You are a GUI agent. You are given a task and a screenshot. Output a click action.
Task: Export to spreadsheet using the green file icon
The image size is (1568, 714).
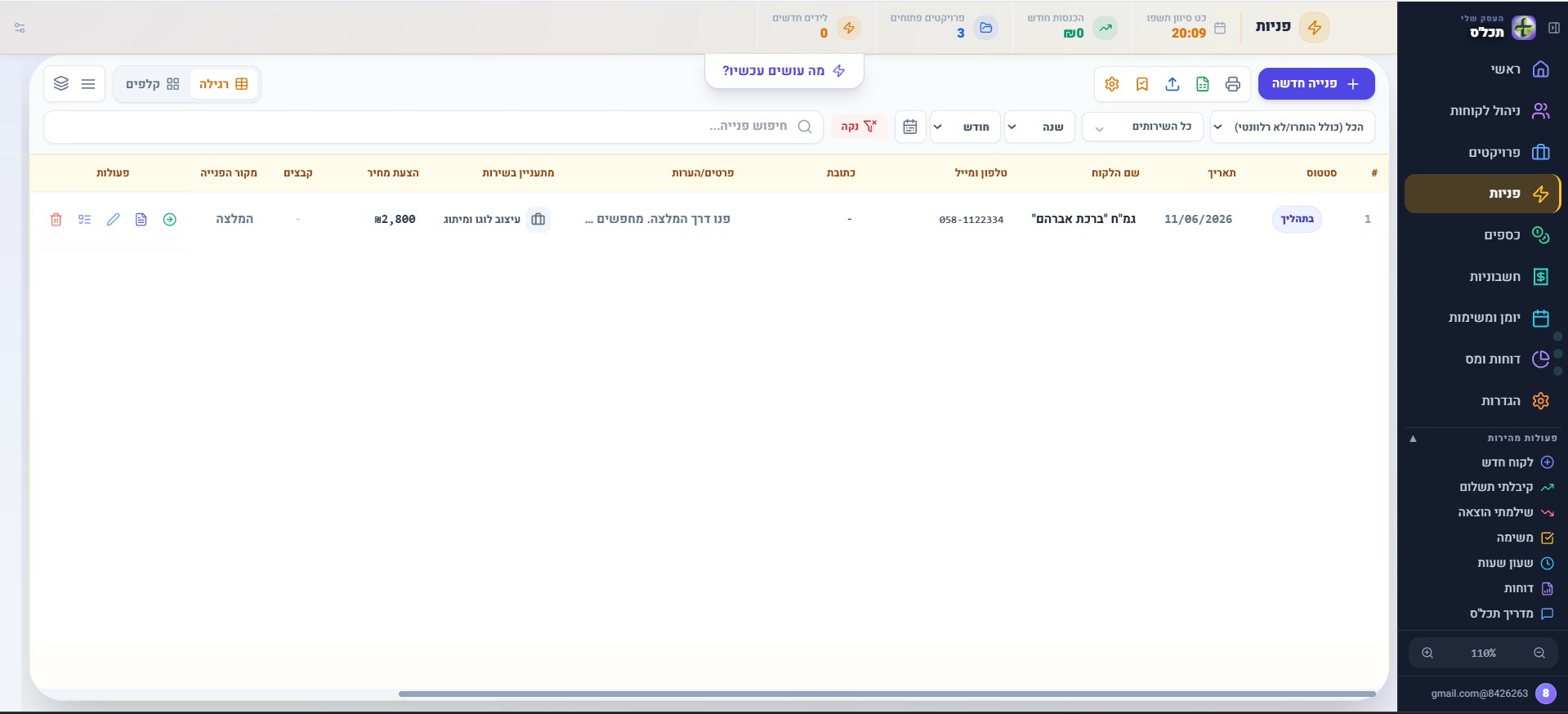tap(1202, 84)
